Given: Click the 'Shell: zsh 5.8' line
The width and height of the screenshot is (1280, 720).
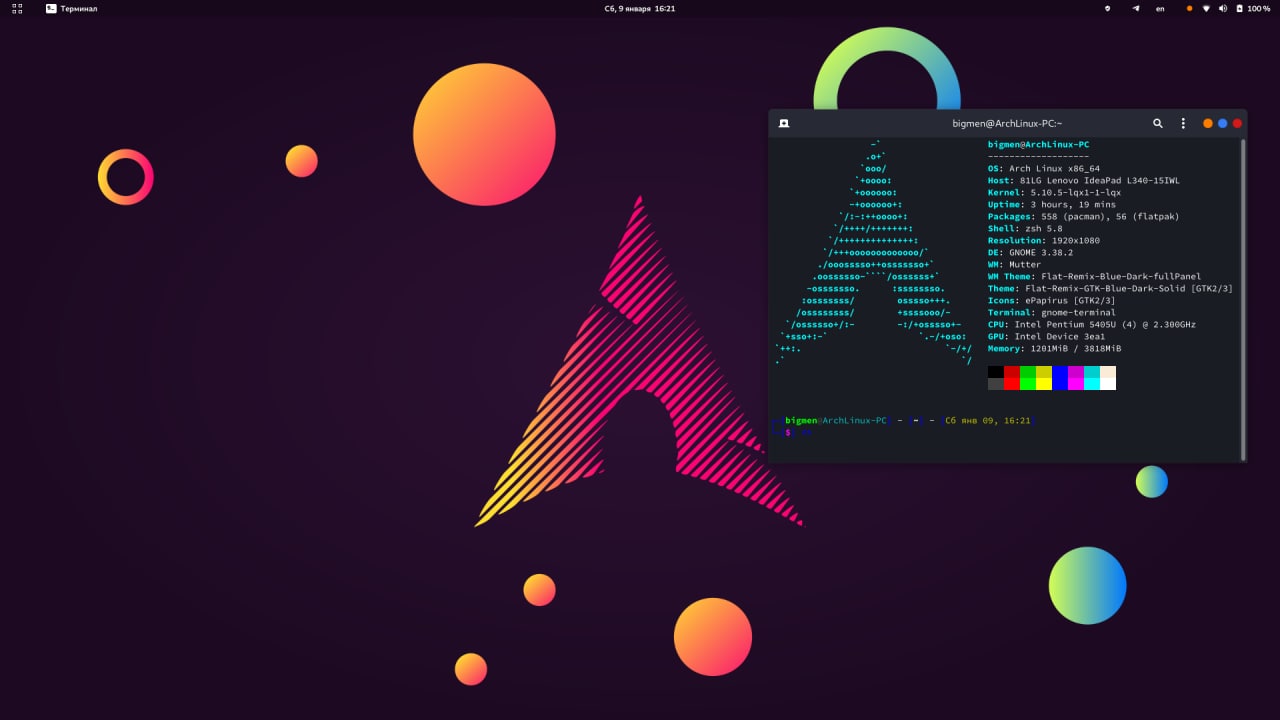Looking at the screenshot, I should pyautogui.click(x=1025, y=229).
